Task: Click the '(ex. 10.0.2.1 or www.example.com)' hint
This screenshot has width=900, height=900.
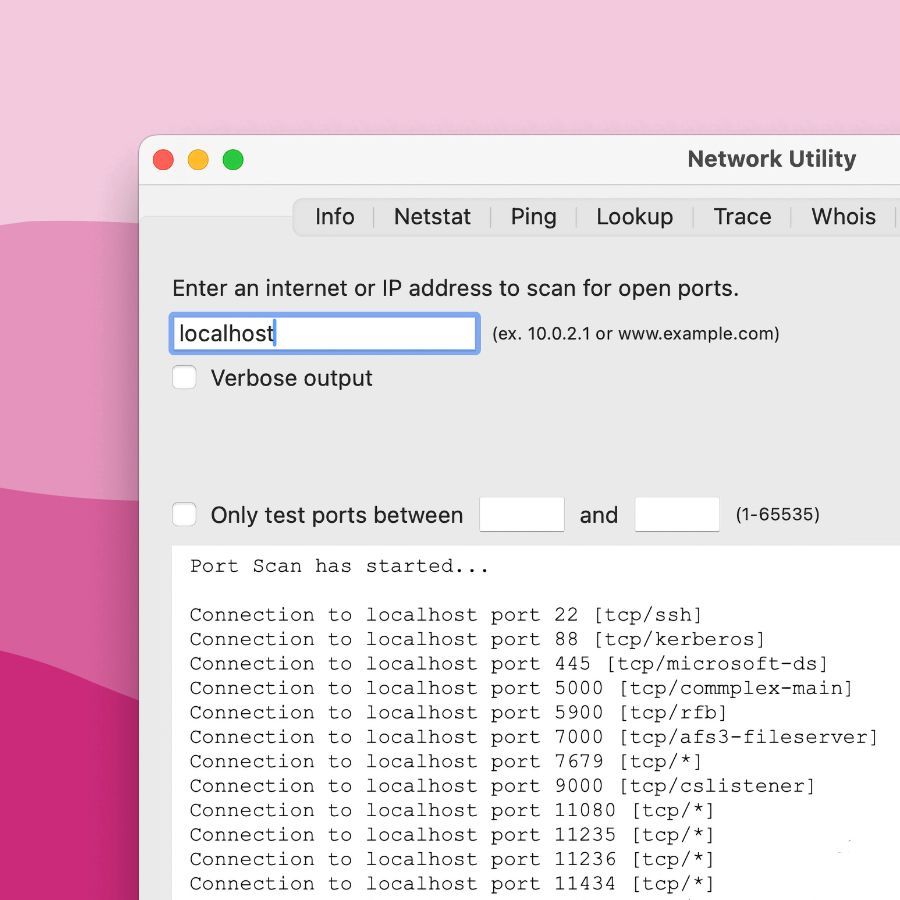Action: [635, 333]
